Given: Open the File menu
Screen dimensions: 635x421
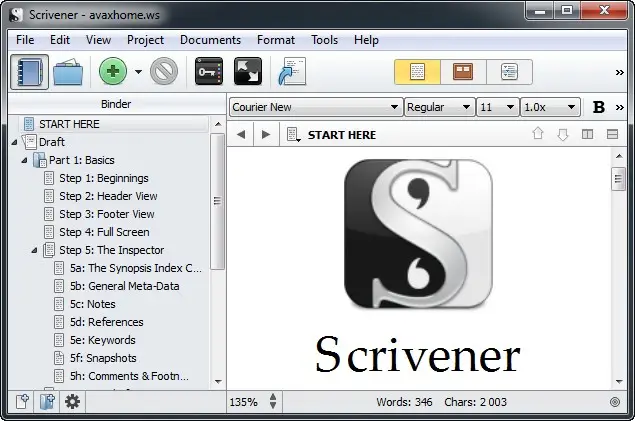Looking at the screenshot, I should point(25,40).
